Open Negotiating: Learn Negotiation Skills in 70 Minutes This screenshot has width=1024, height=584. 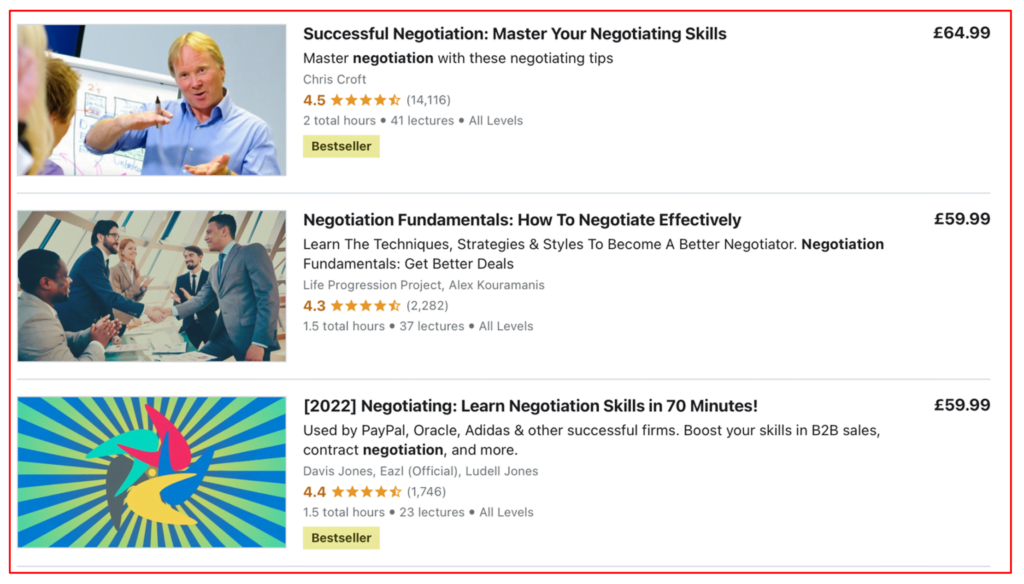530,406
